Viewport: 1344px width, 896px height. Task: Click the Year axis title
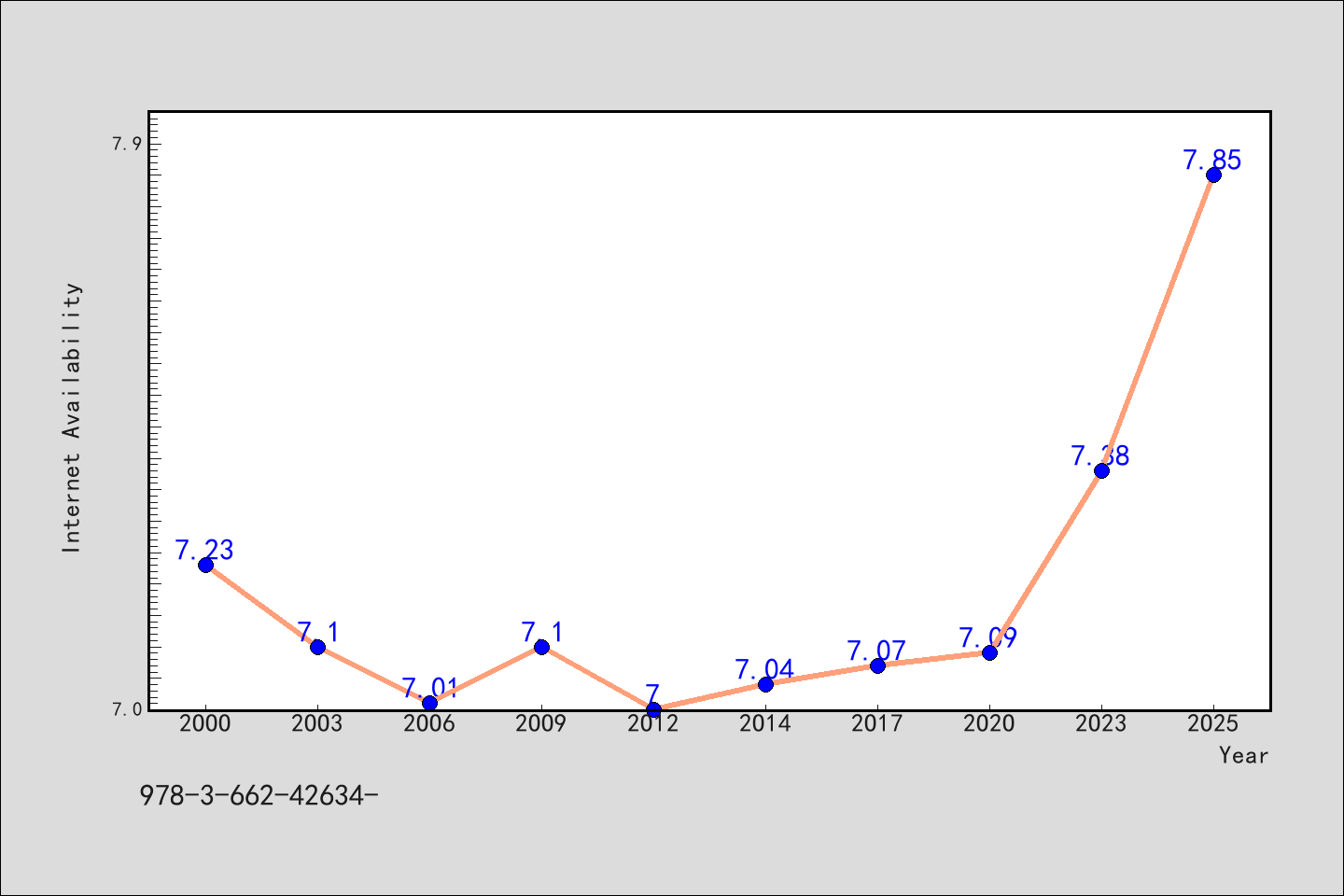click(1243, 755)
